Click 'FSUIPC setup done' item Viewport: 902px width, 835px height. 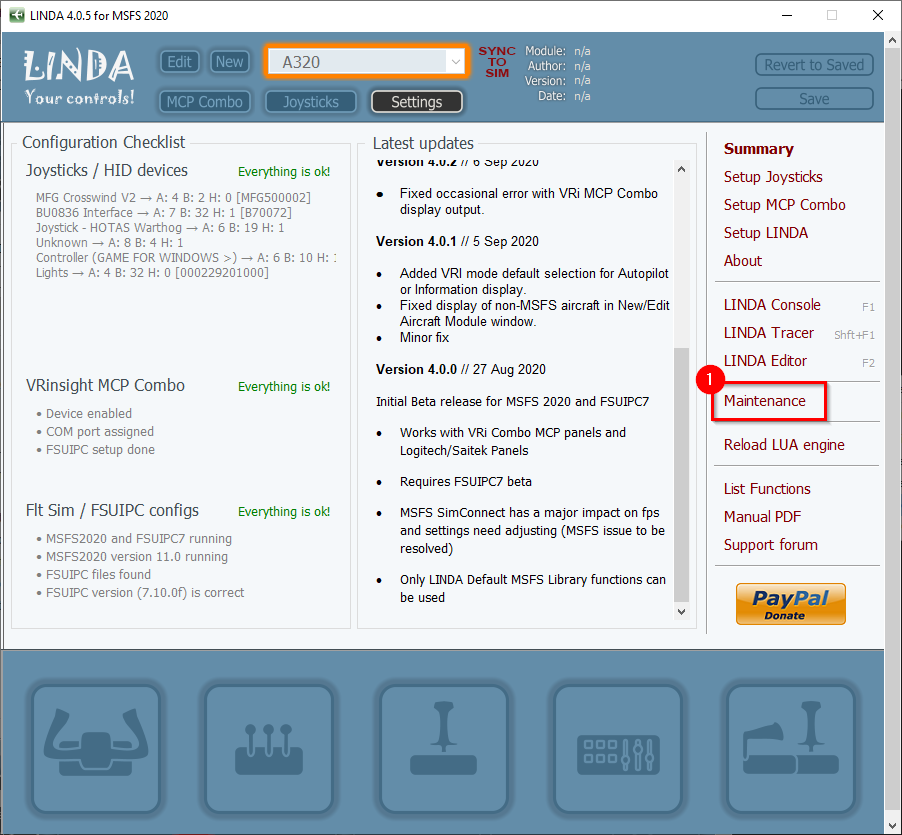(95, 450)
